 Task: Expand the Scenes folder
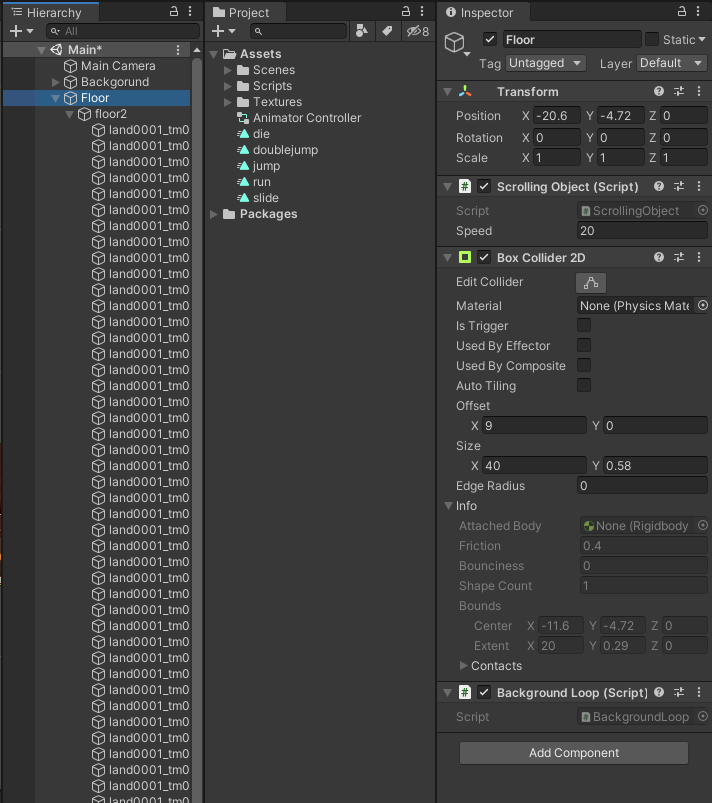pos(228,70)
